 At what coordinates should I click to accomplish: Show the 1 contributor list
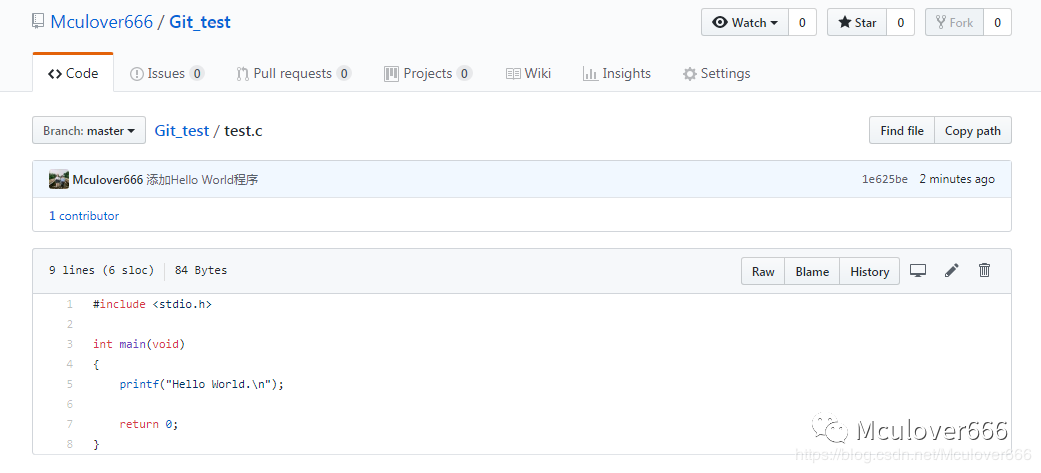84,216
